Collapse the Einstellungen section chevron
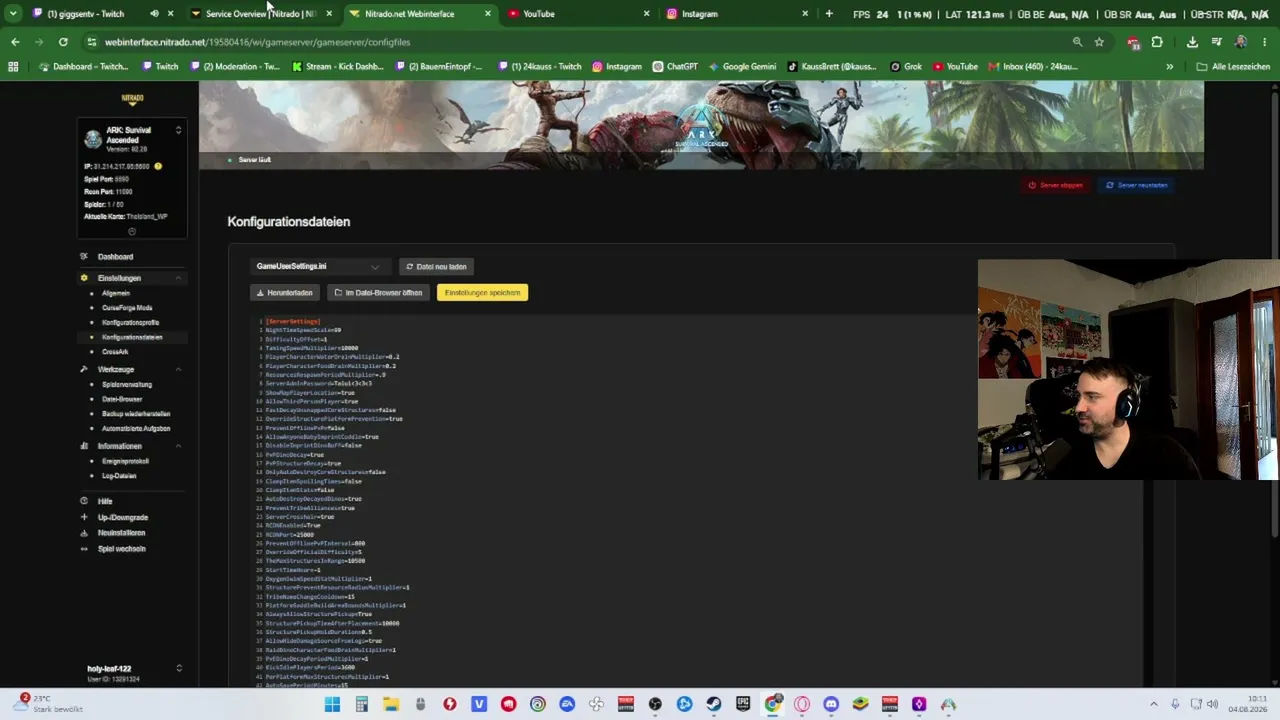The image size is (1280, 720). click(178, 278)
